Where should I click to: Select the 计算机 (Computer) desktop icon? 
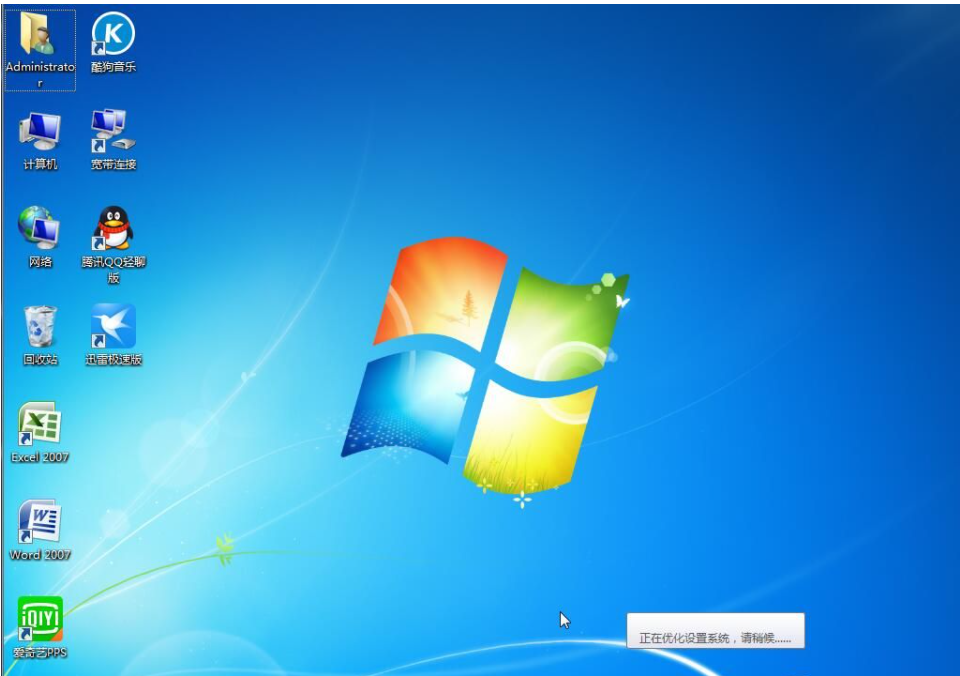tap(40, 131)
